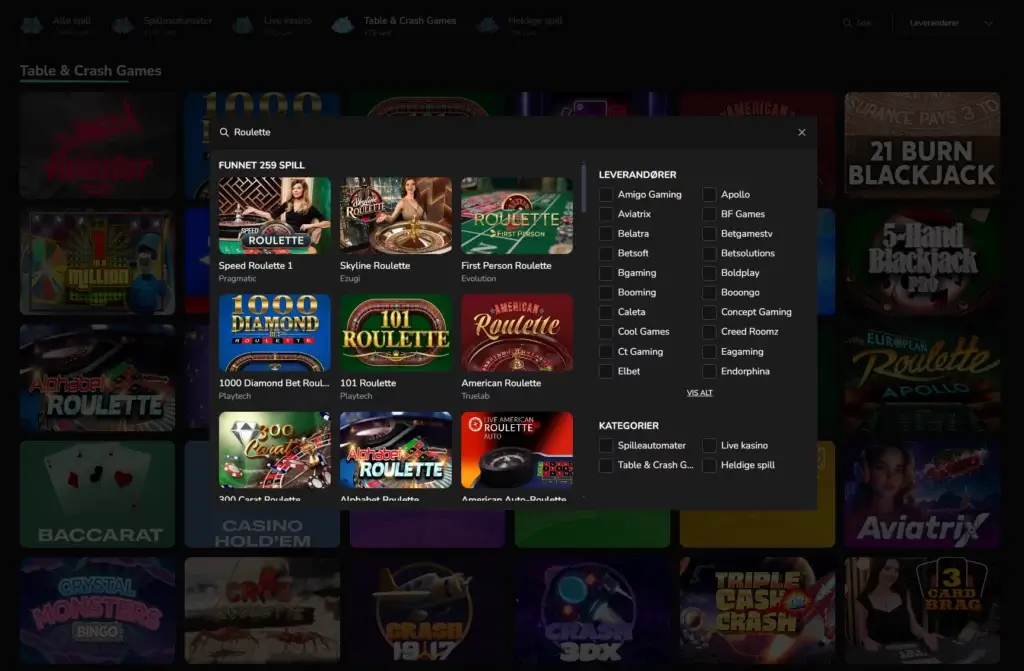Click the Alle spill category icon
Viewport: 1024px width, 671px height.
pyautogui.click(x=32, y=25)
